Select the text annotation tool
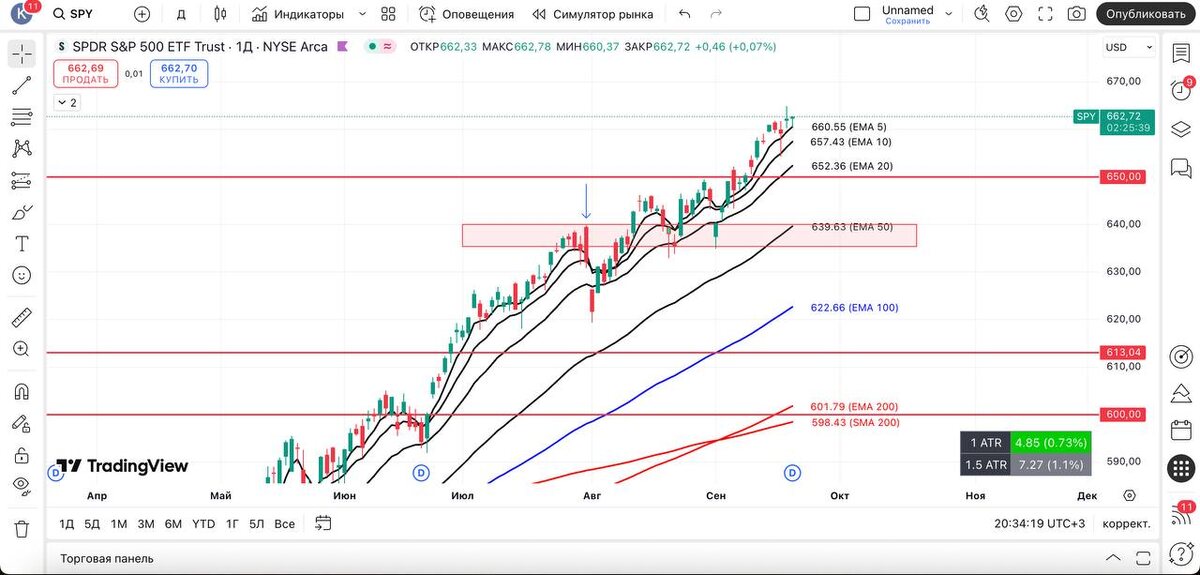 pos(21,243)
